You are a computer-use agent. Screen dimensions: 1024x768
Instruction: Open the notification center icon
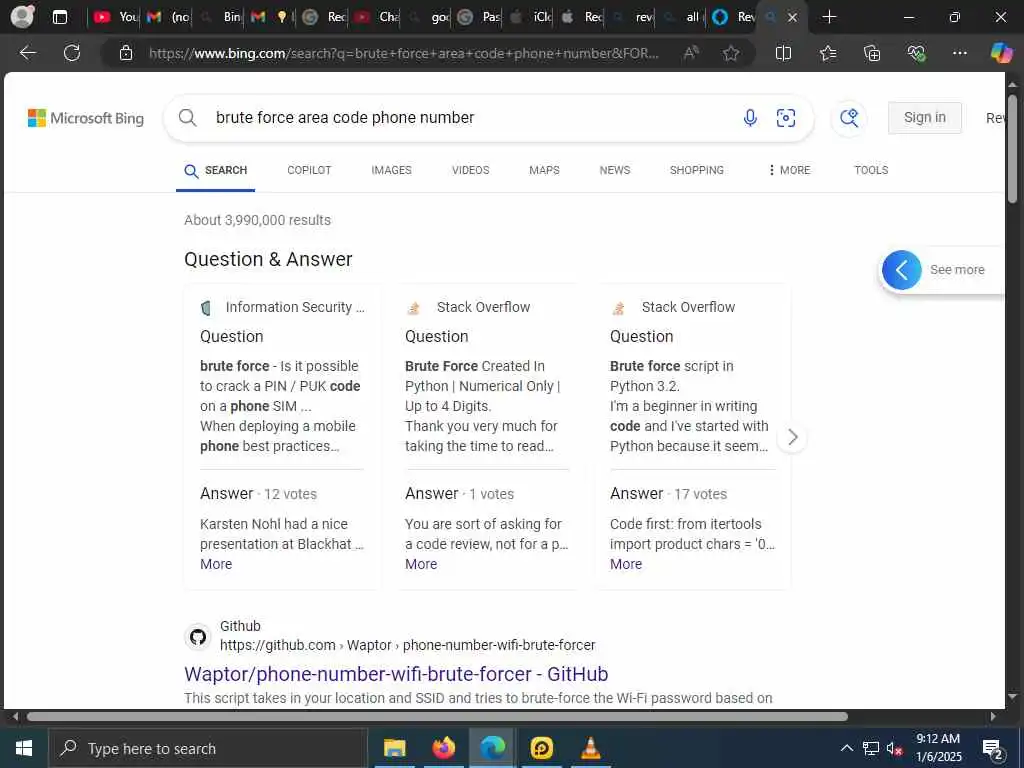(992, 749)
